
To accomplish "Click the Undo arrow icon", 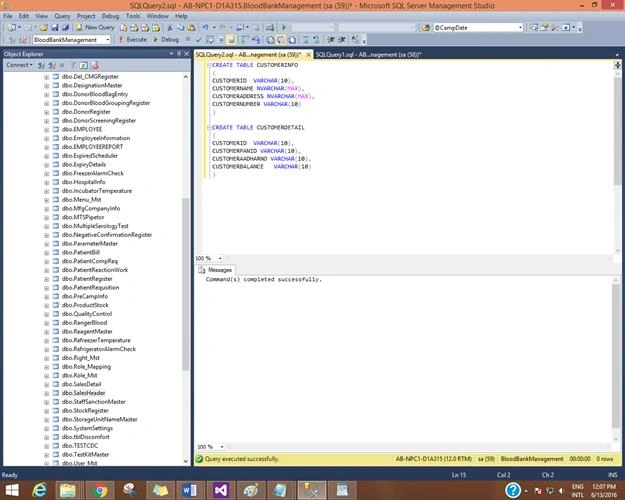I will (x=205, y=28).
